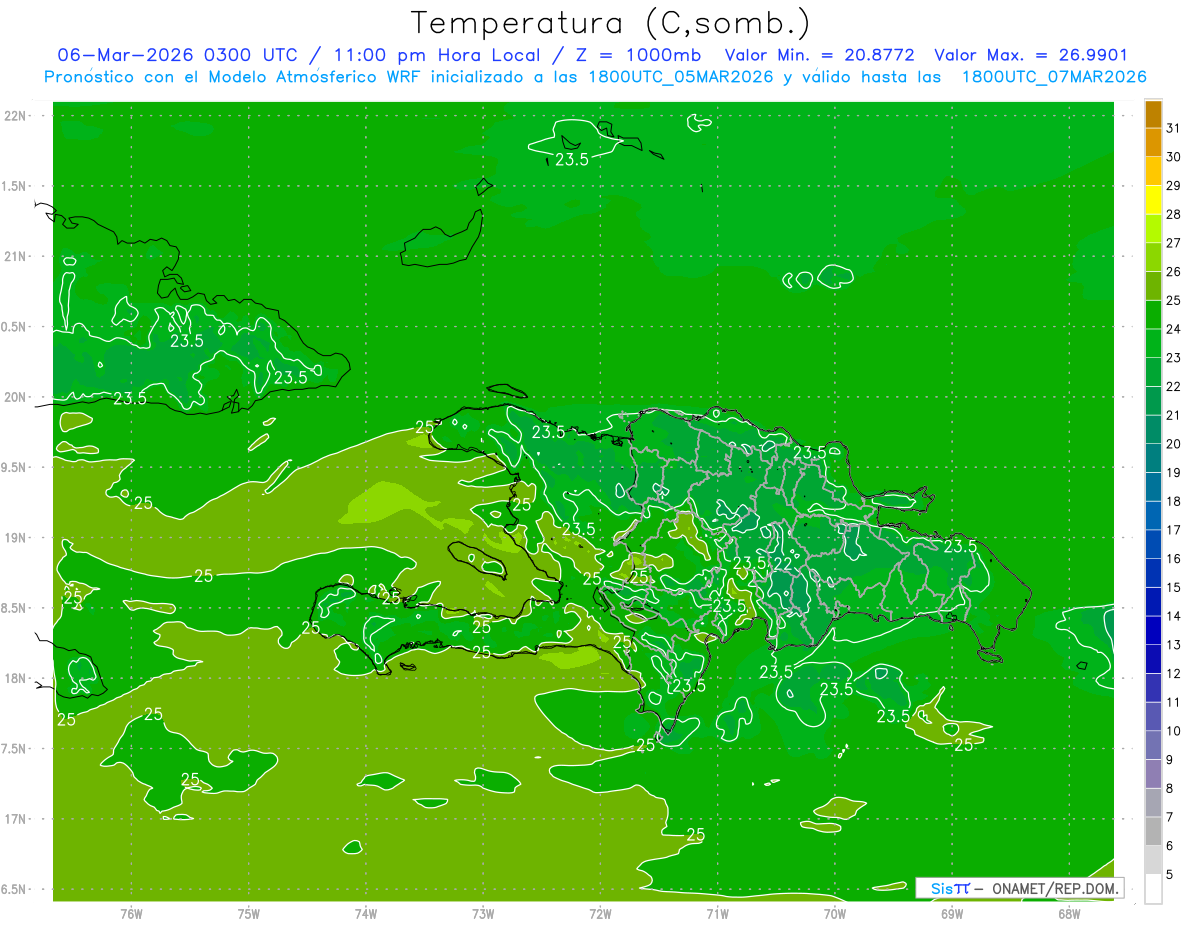Click value 28 on the color scale
The width and height of the screenshot is (1200, 927).
tap(1173, 214)
